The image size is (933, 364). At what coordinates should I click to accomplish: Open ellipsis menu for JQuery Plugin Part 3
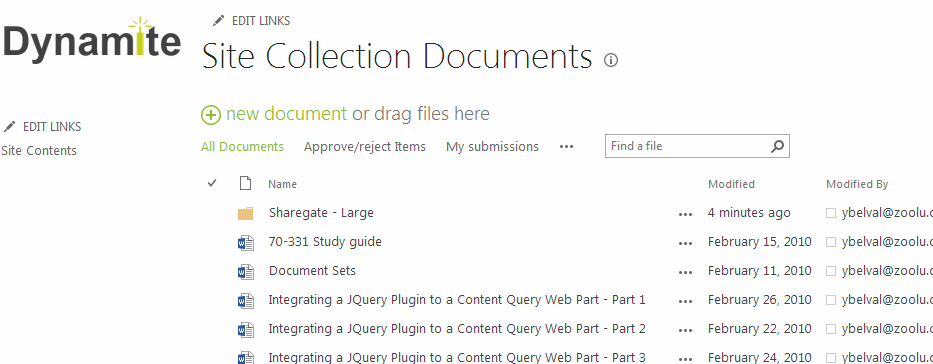685,359
